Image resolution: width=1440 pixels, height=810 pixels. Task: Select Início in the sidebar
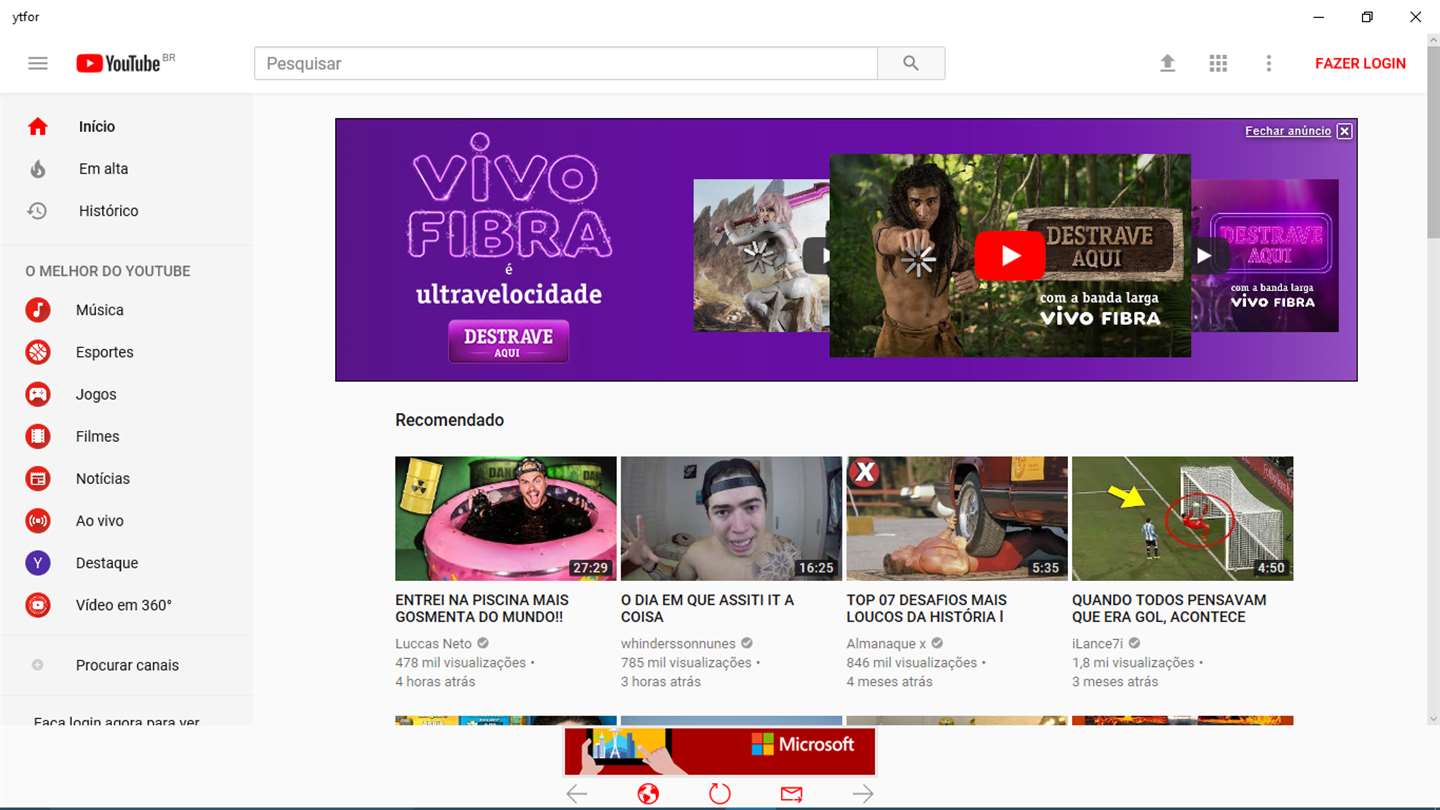tap(97, 127)
